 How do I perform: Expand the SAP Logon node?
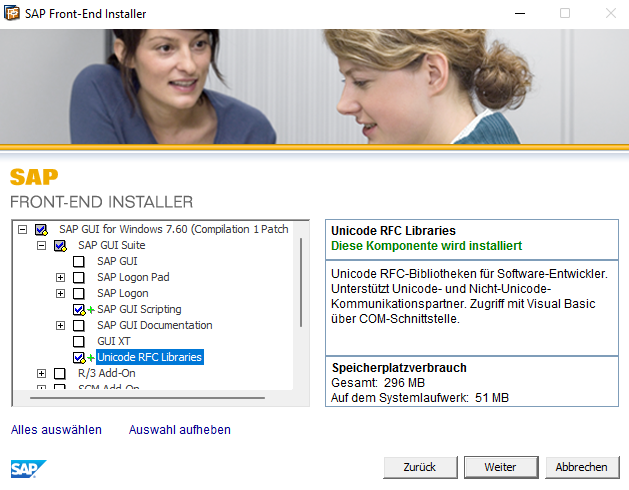click(60, 293)
